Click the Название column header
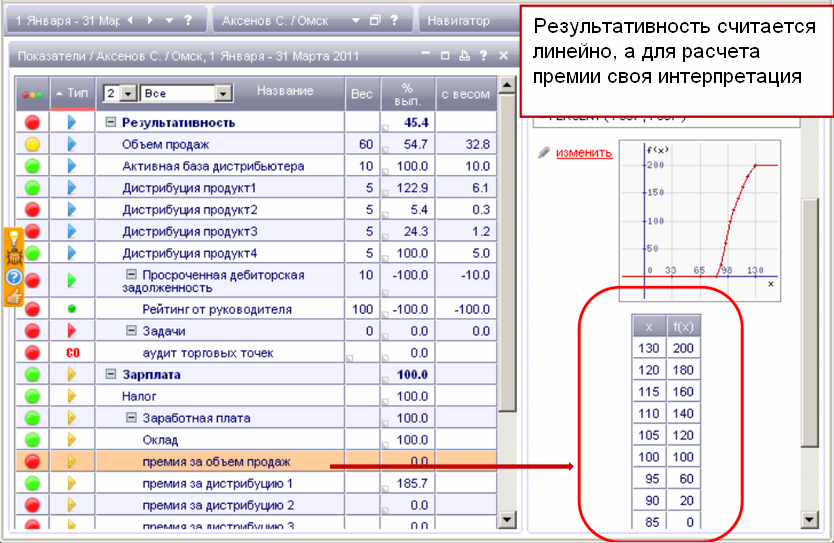Viewport: 834px width, 543px height. pos(285,91)
